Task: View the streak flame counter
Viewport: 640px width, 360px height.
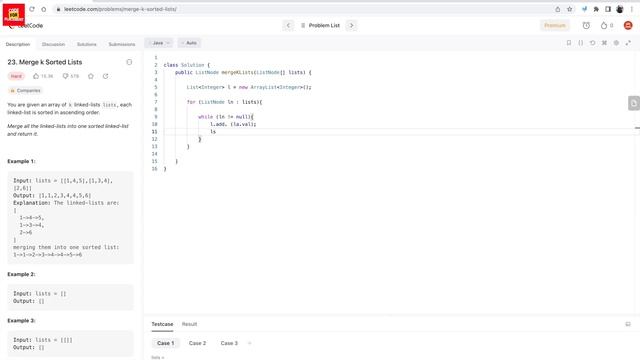Action: click(607, 25)
